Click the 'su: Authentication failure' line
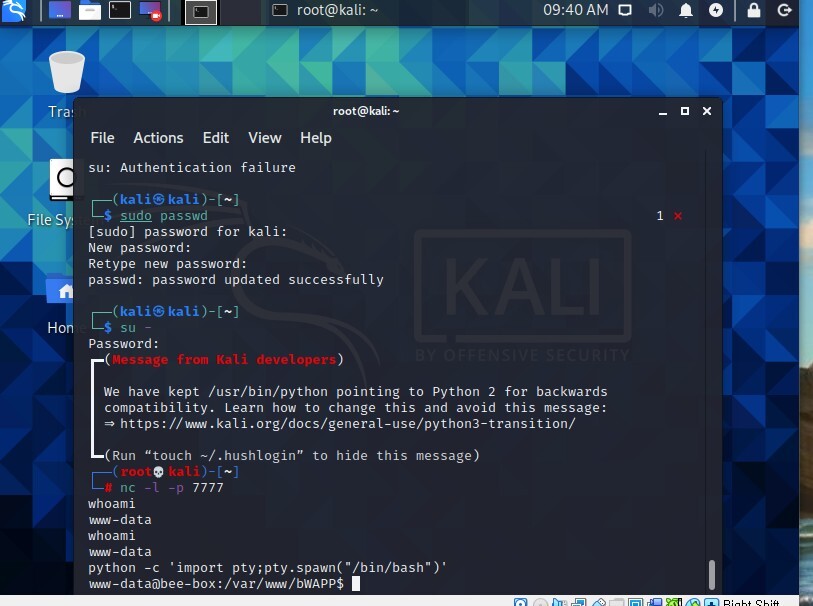This screenshot has height=606, width=813. [192, 167]
